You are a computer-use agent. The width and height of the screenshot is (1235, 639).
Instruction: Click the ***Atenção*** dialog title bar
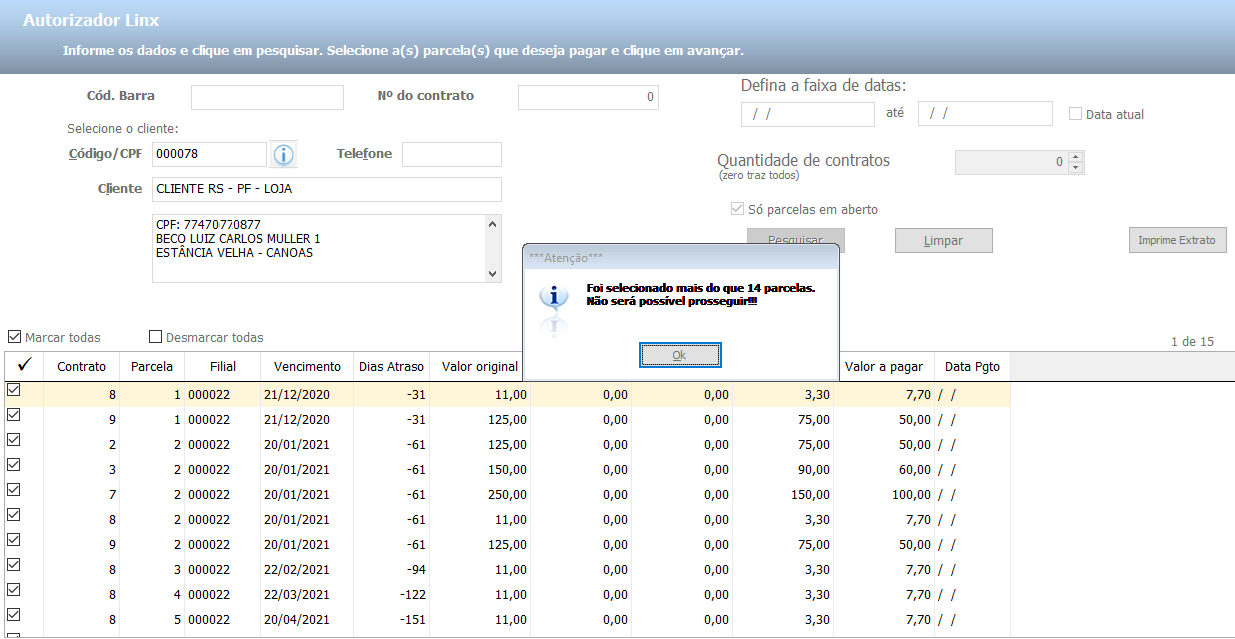[681, 257]
